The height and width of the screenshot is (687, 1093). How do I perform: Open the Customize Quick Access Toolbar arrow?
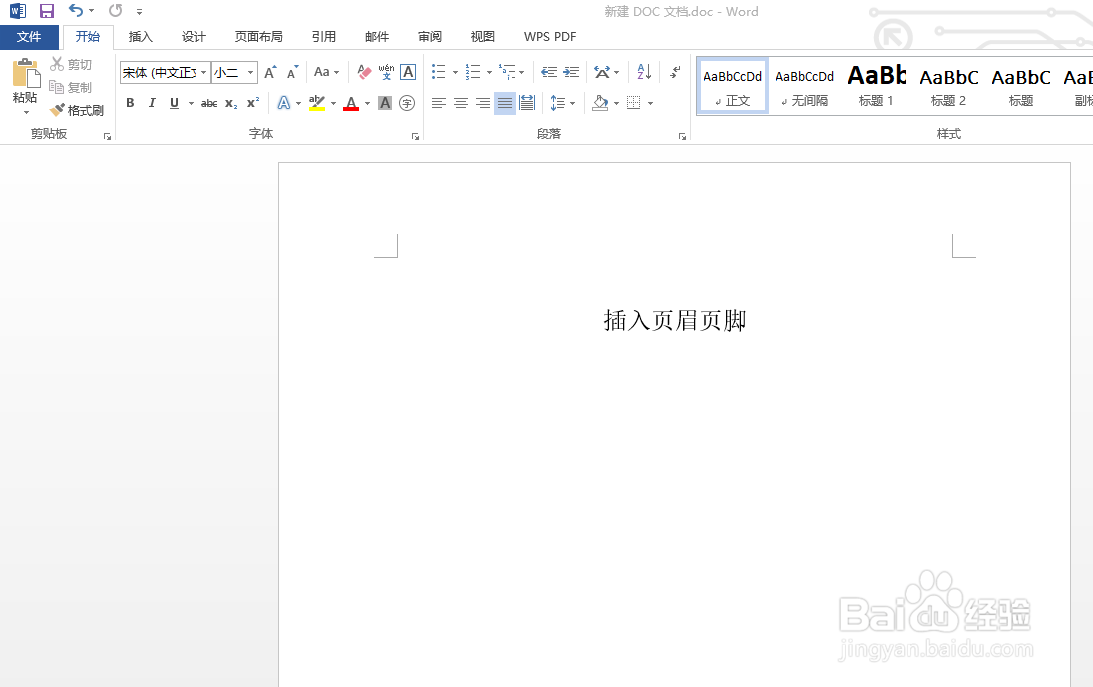coord(139,12)
